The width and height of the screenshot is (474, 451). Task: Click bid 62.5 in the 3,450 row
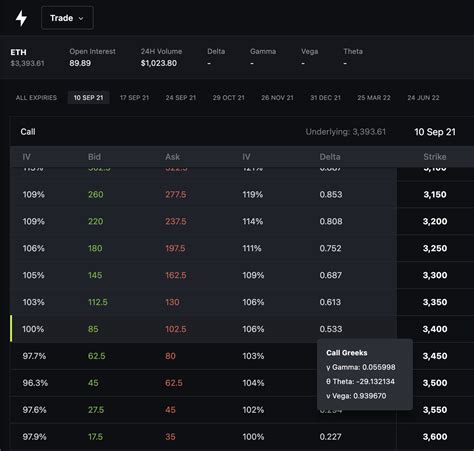97,356
